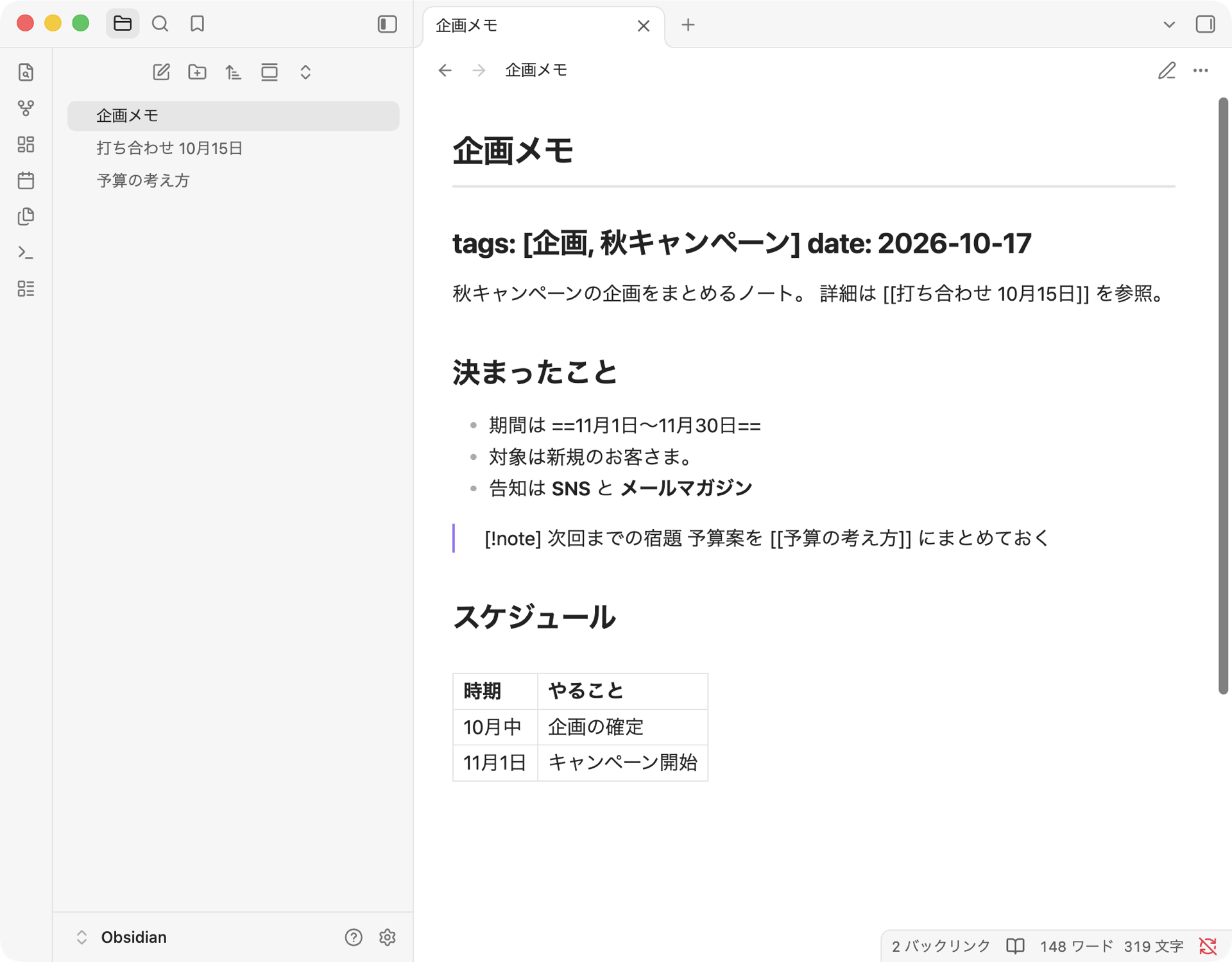Expand or collapse all folders
Image resolution: width=1232 pixels, height=962 pixels.
[305, 72]
